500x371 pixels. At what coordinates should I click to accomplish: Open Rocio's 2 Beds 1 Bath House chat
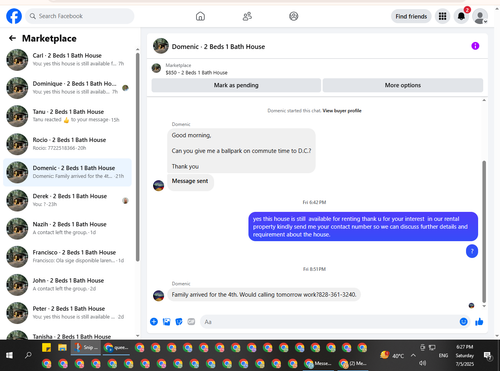(68, 144)
